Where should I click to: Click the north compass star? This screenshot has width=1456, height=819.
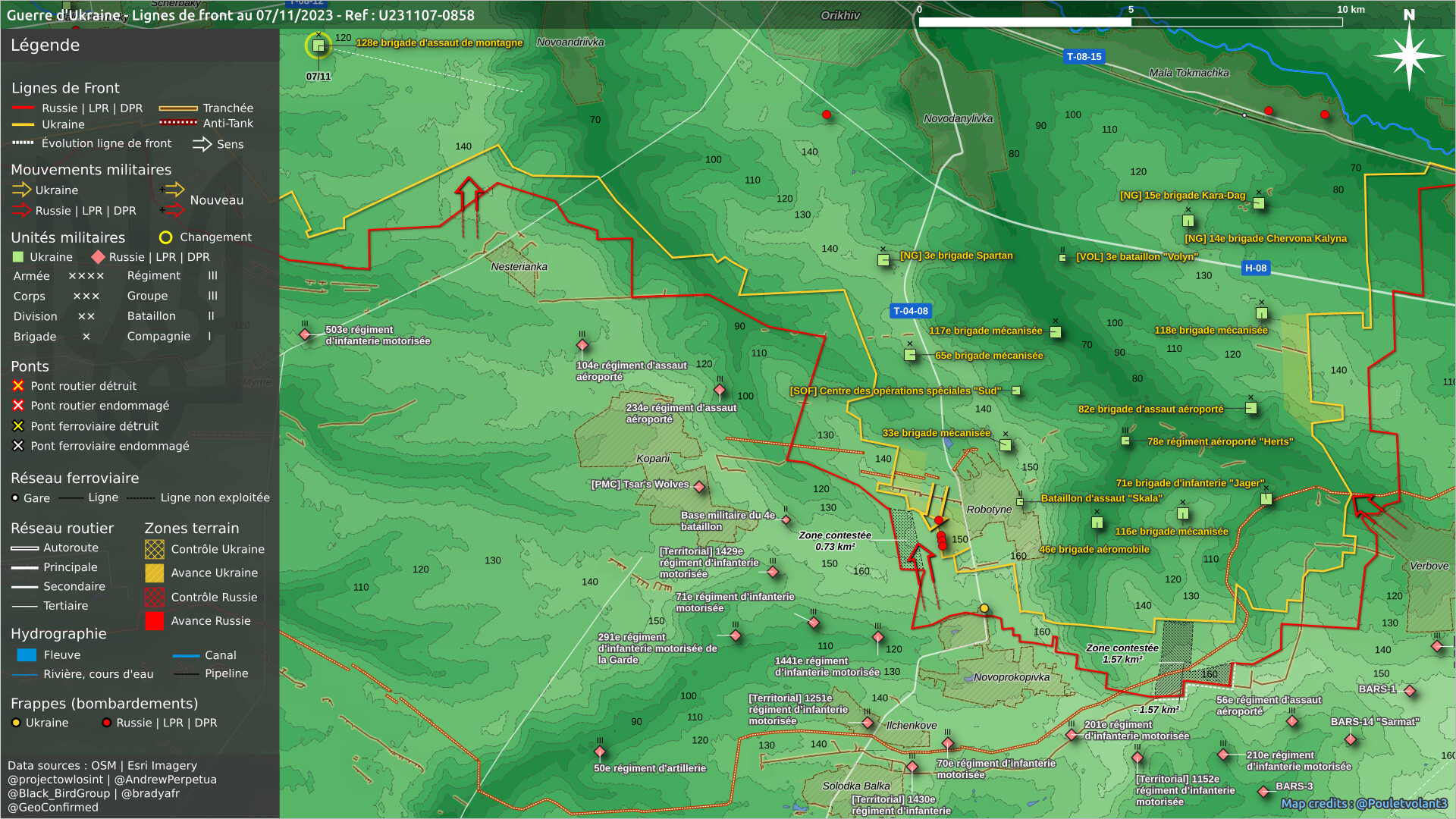(1408, 55)
